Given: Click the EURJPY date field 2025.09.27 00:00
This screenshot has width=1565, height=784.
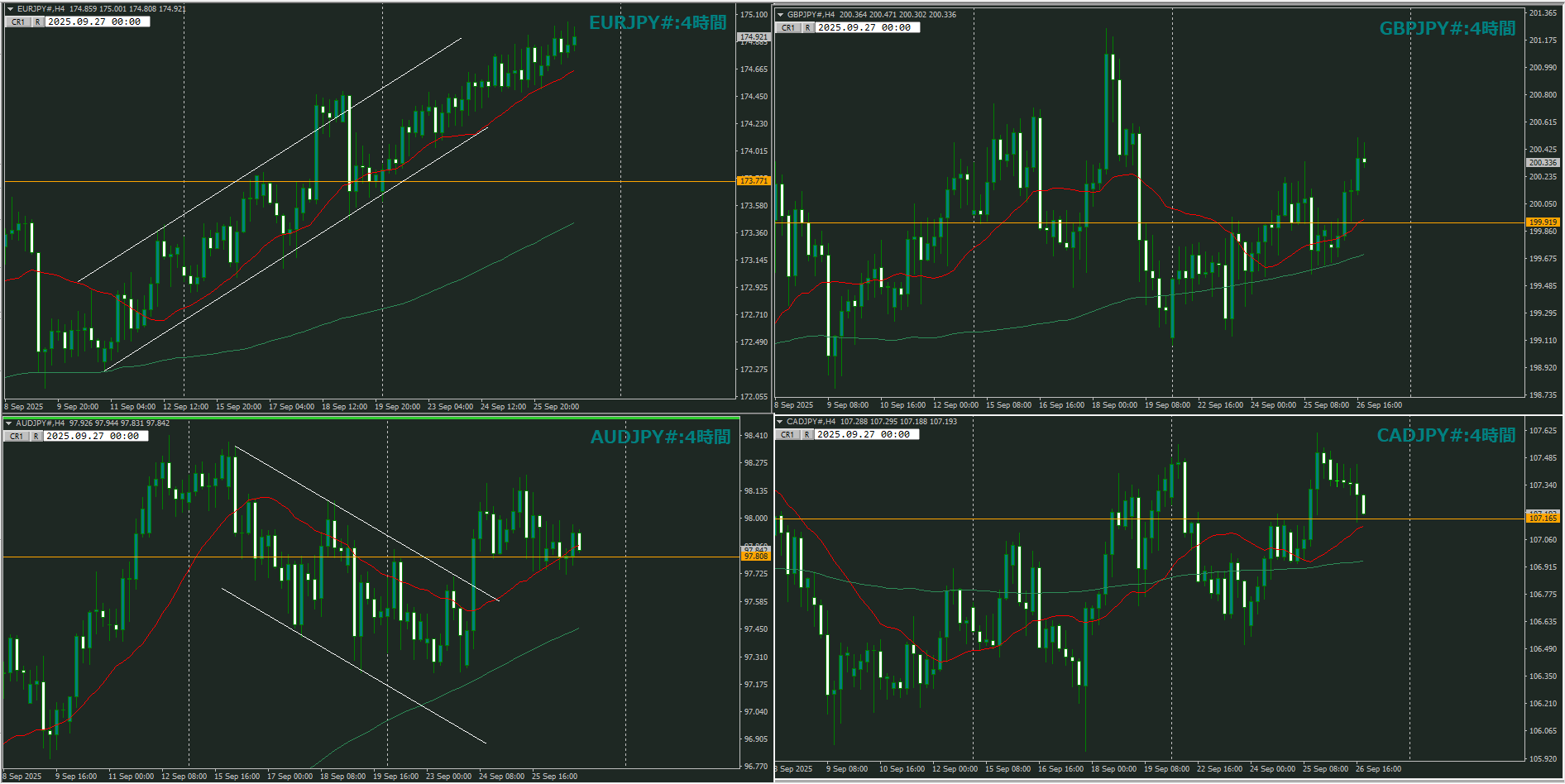Looking at the screenshot, I should [98, 22].
